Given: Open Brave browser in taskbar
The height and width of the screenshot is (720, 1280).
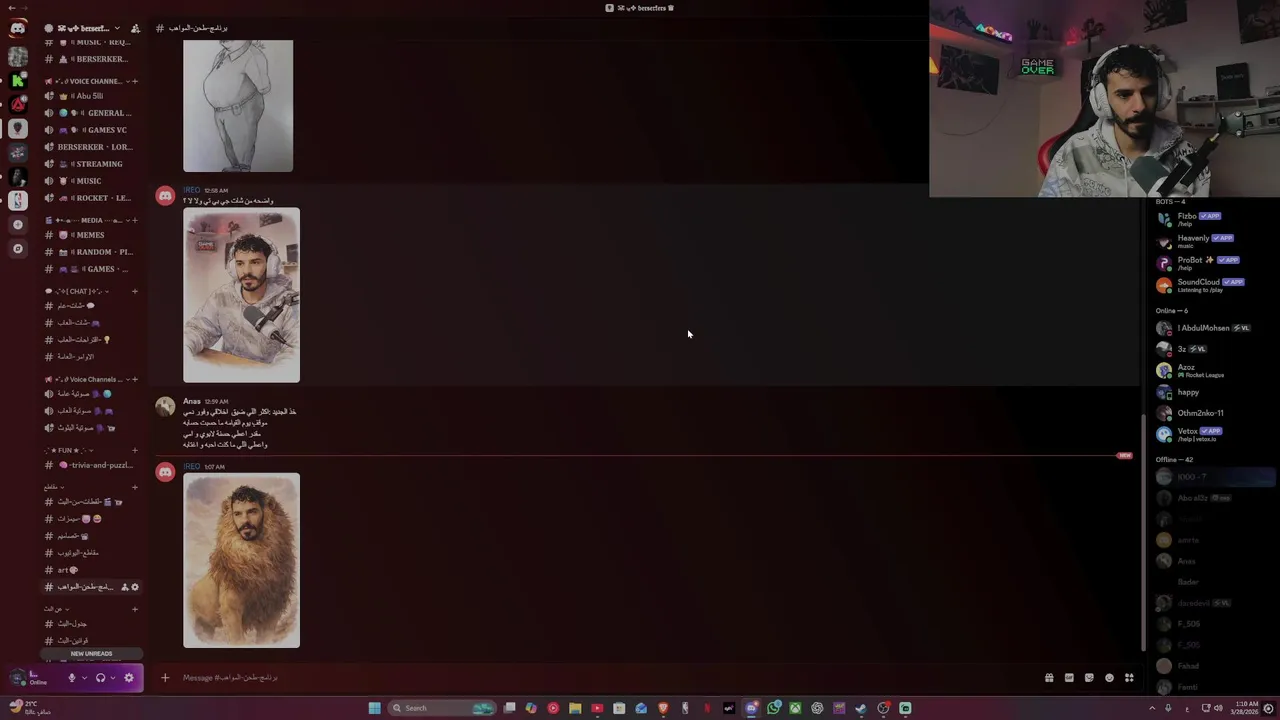Looking at the screenshot, I should [663, 708].
